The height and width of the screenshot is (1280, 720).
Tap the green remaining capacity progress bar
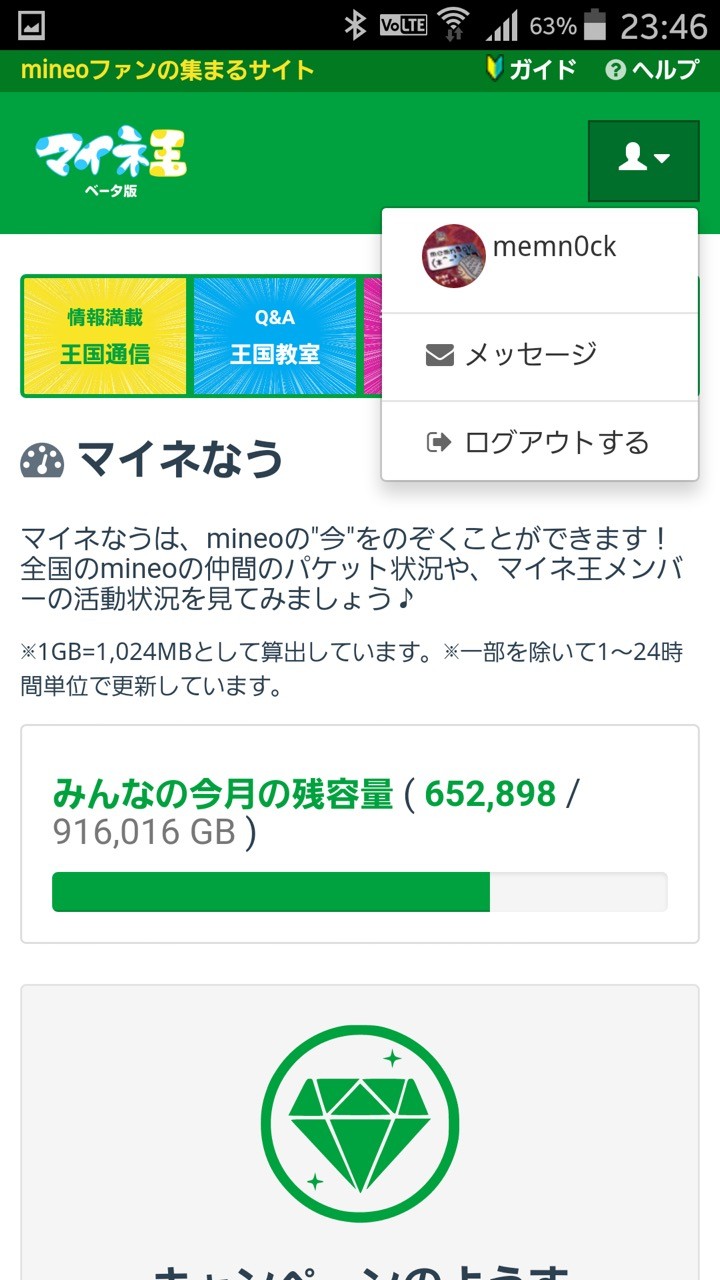coord(360,892)
